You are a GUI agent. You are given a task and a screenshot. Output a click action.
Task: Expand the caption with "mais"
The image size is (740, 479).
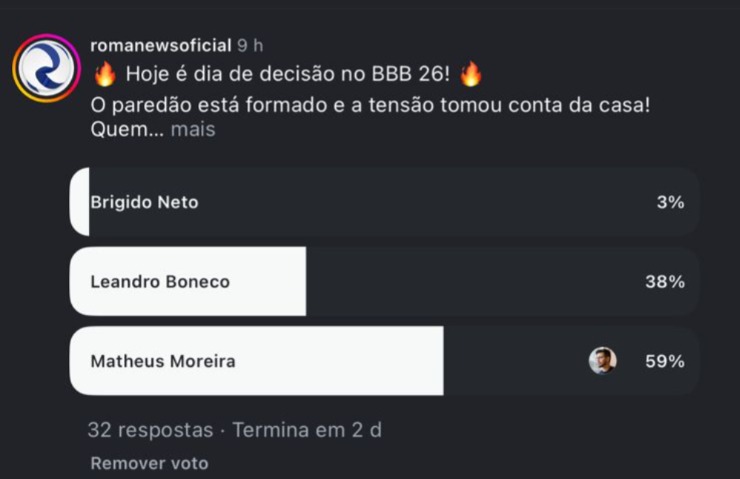click(x=193, y=130)
